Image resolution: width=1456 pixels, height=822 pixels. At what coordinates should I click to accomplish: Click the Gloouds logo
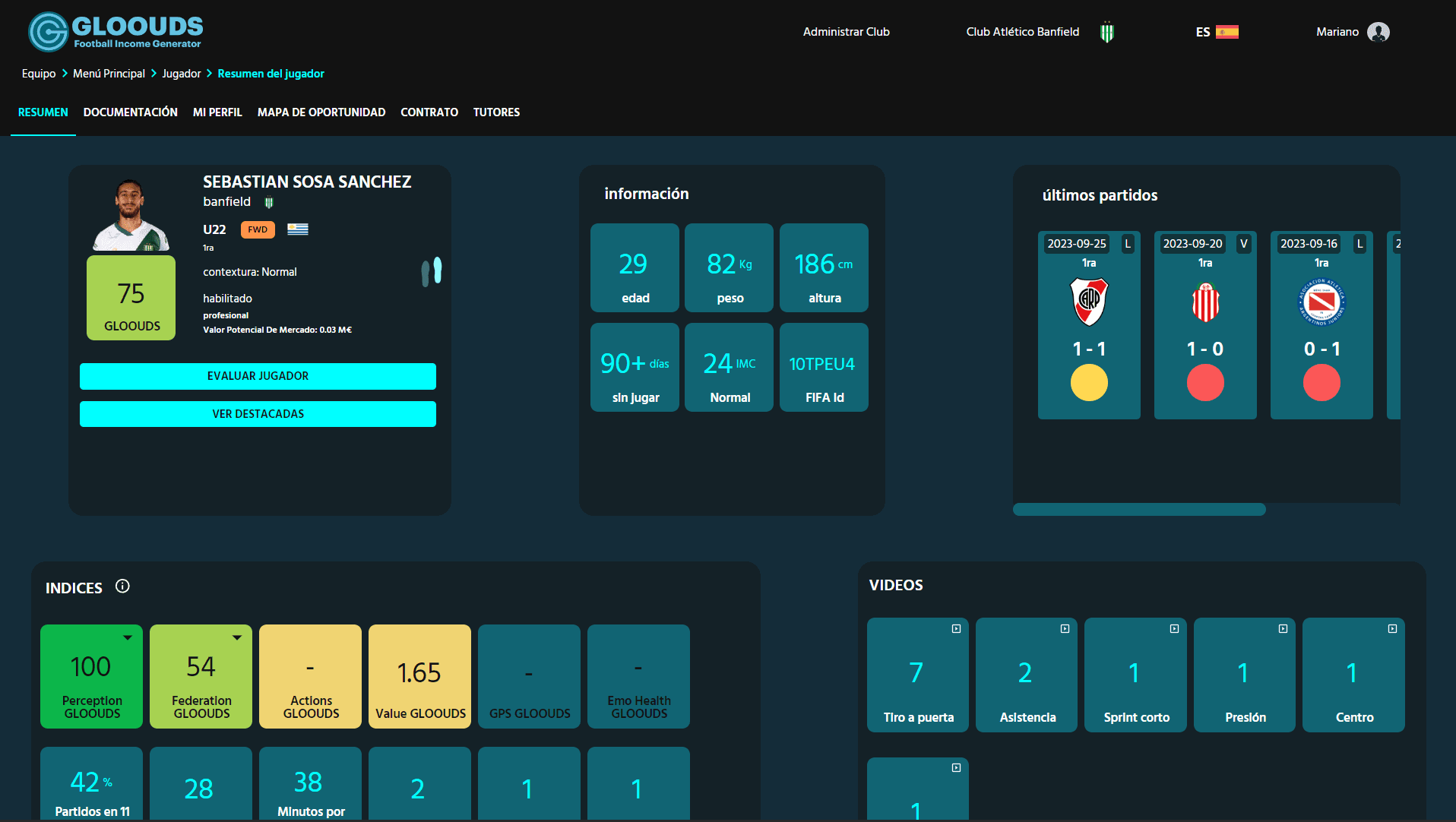coord(116,31)
